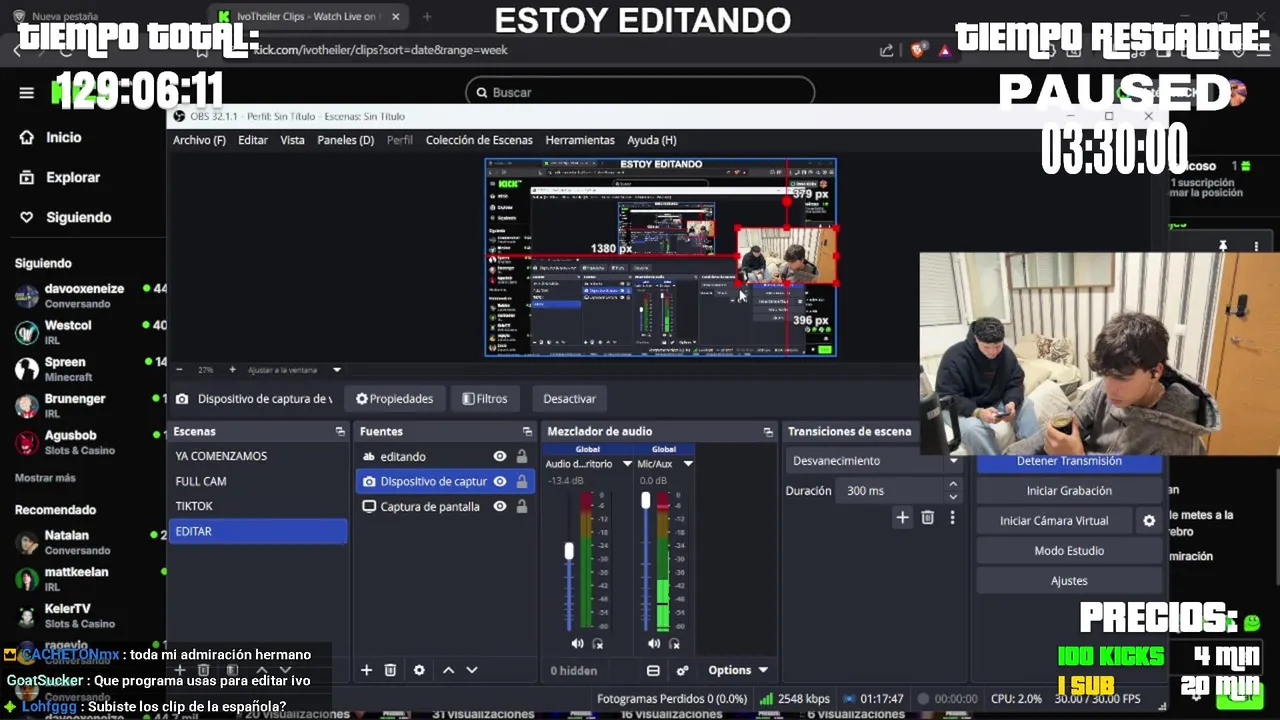Click the Kick Buscar search field
Viewport: 1280px width, 720px height.
click(640, 92)
